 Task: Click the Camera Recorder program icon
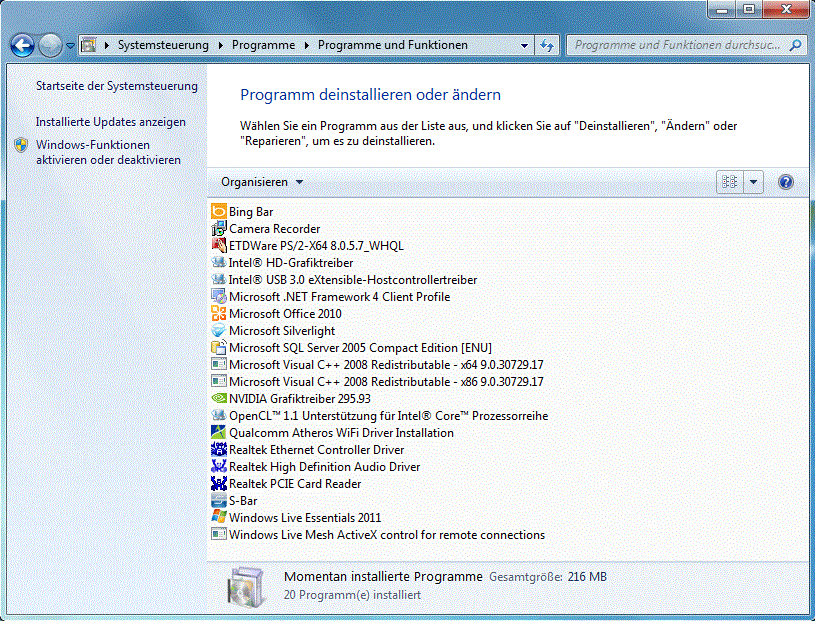219,229
